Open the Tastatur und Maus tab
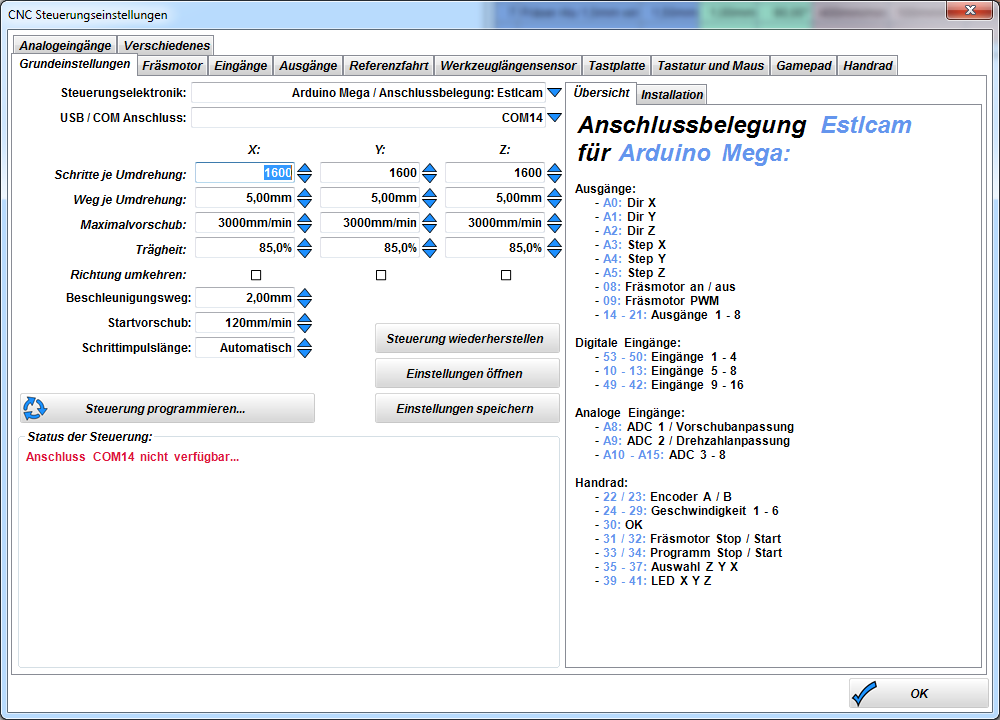The width and height of the screenshot is (1000, 720). click(710, 66)
